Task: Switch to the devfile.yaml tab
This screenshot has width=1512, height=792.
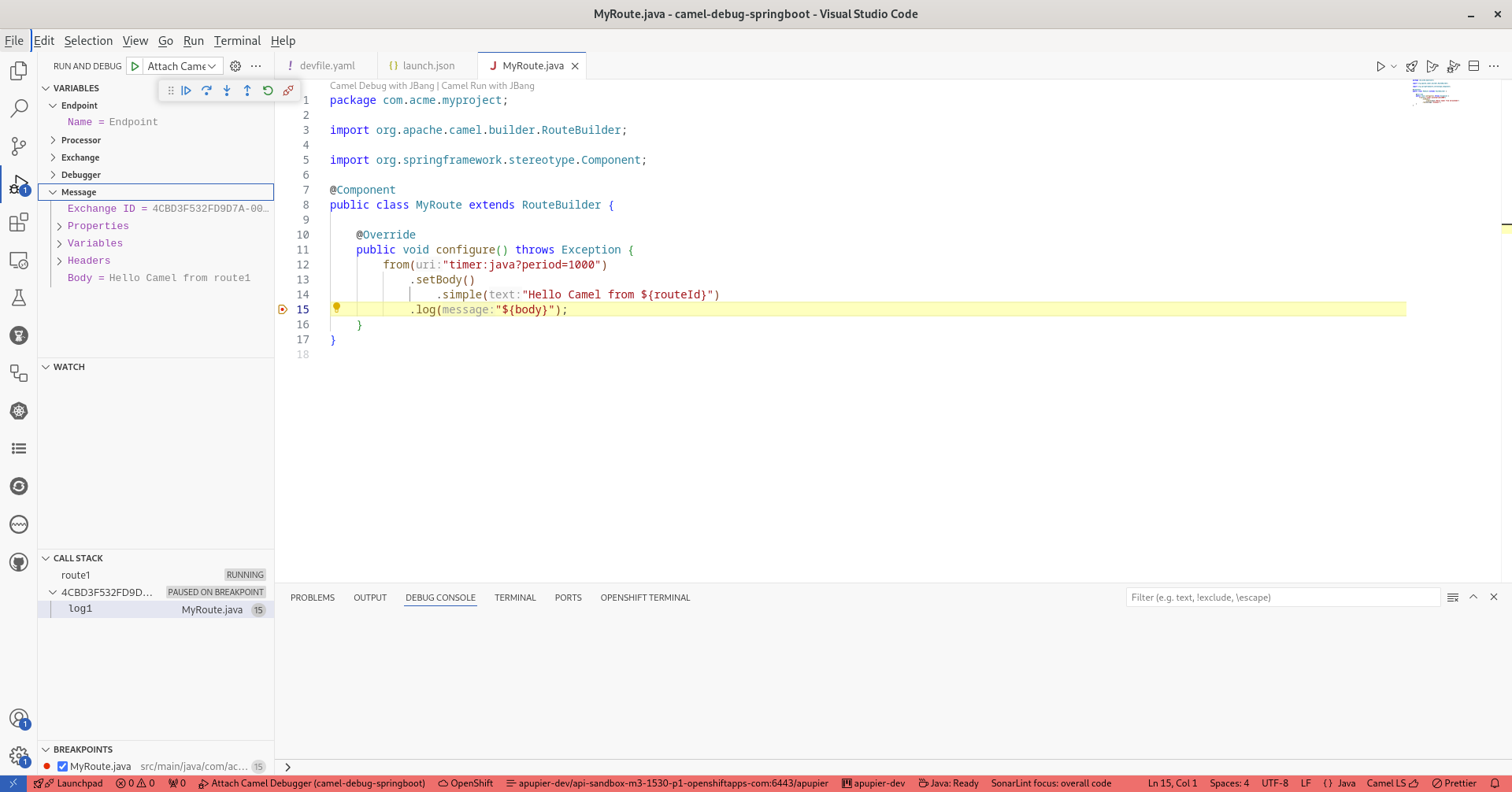Action: tap(325, 65)
